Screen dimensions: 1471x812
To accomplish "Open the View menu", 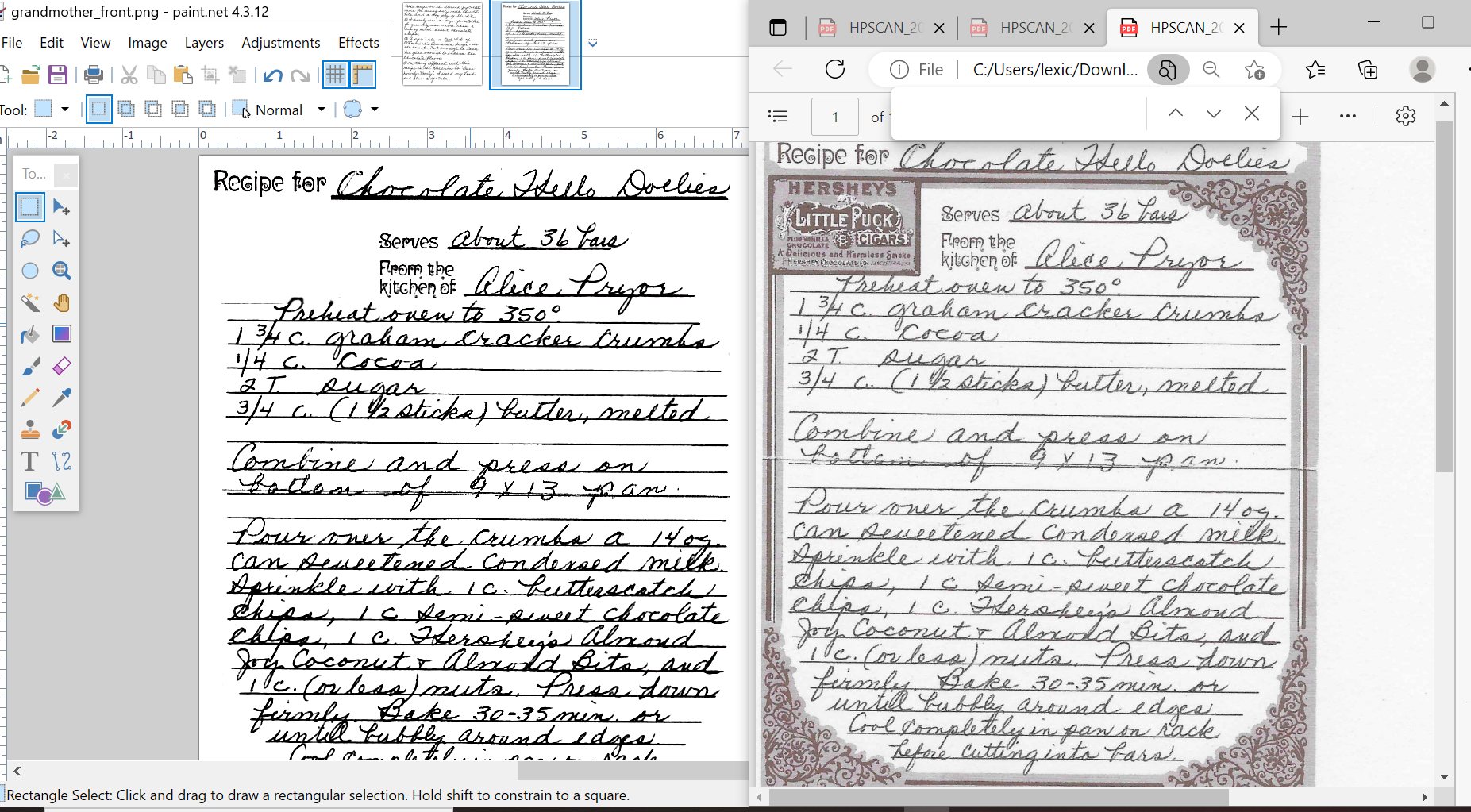I will pos(95,43).
